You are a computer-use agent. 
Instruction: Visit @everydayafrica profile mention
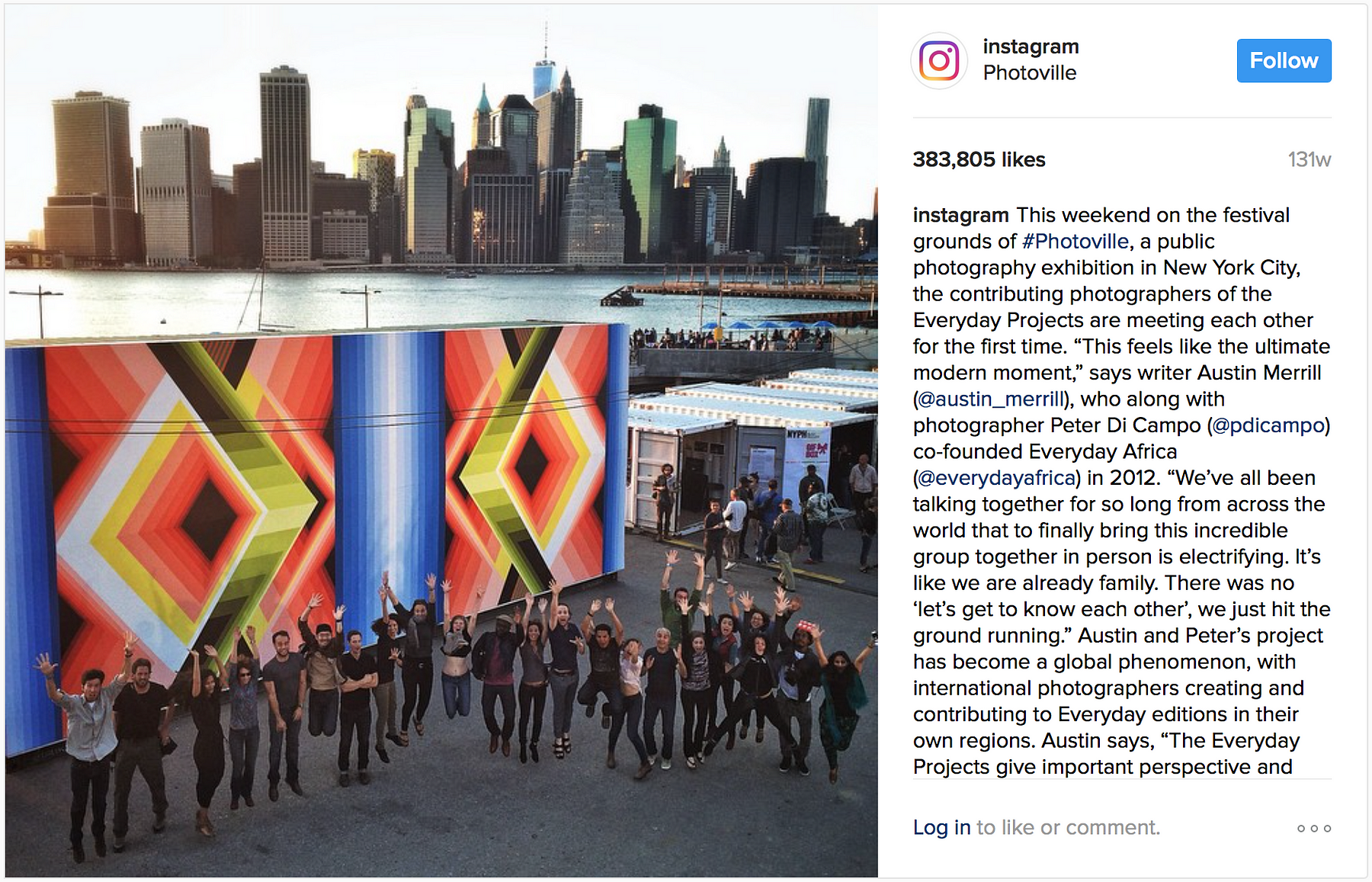click(x=997, y=478)
